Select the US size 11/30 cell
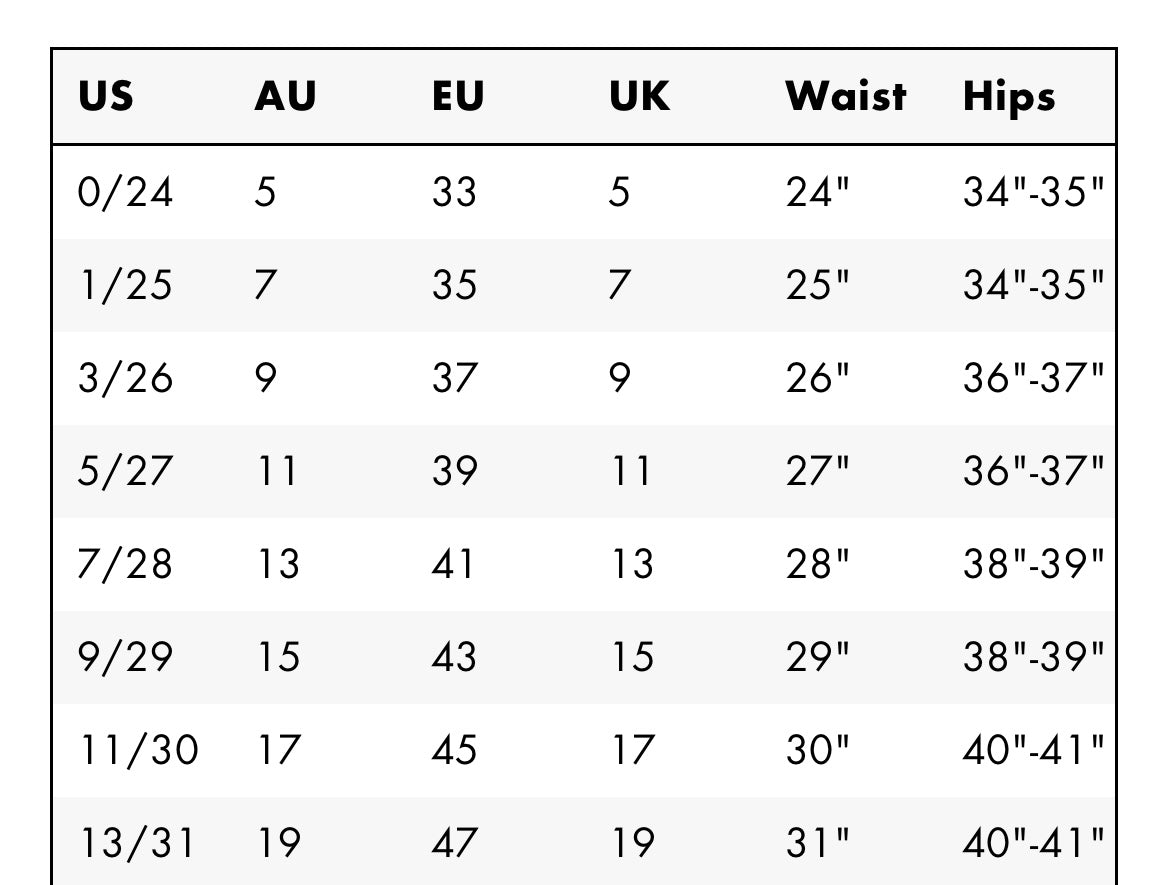Screen dimensions: 1169x885 138,750
